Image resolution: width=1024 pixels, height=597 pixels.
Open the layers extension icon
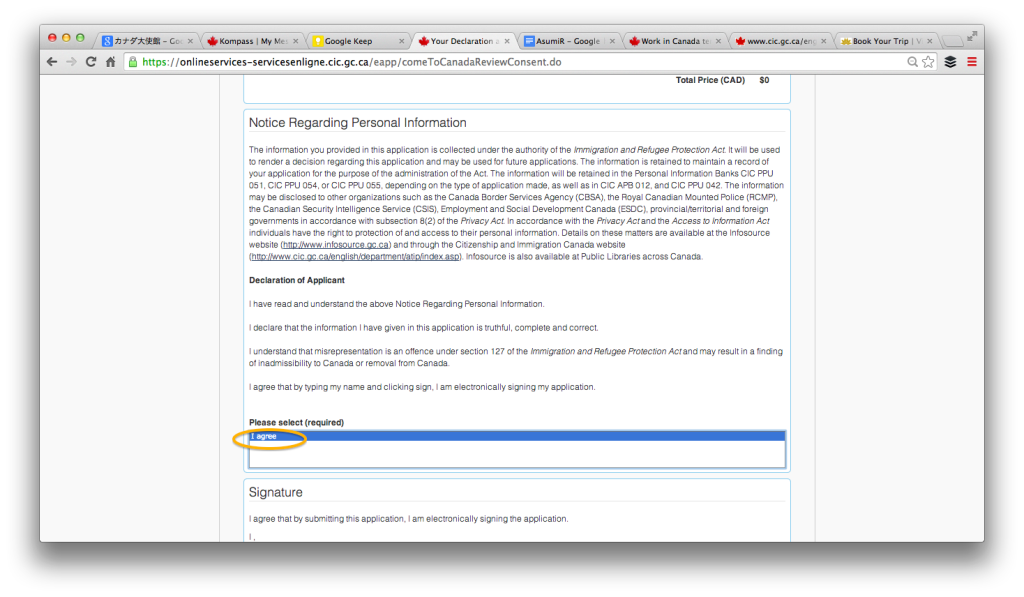pos(950,62)
